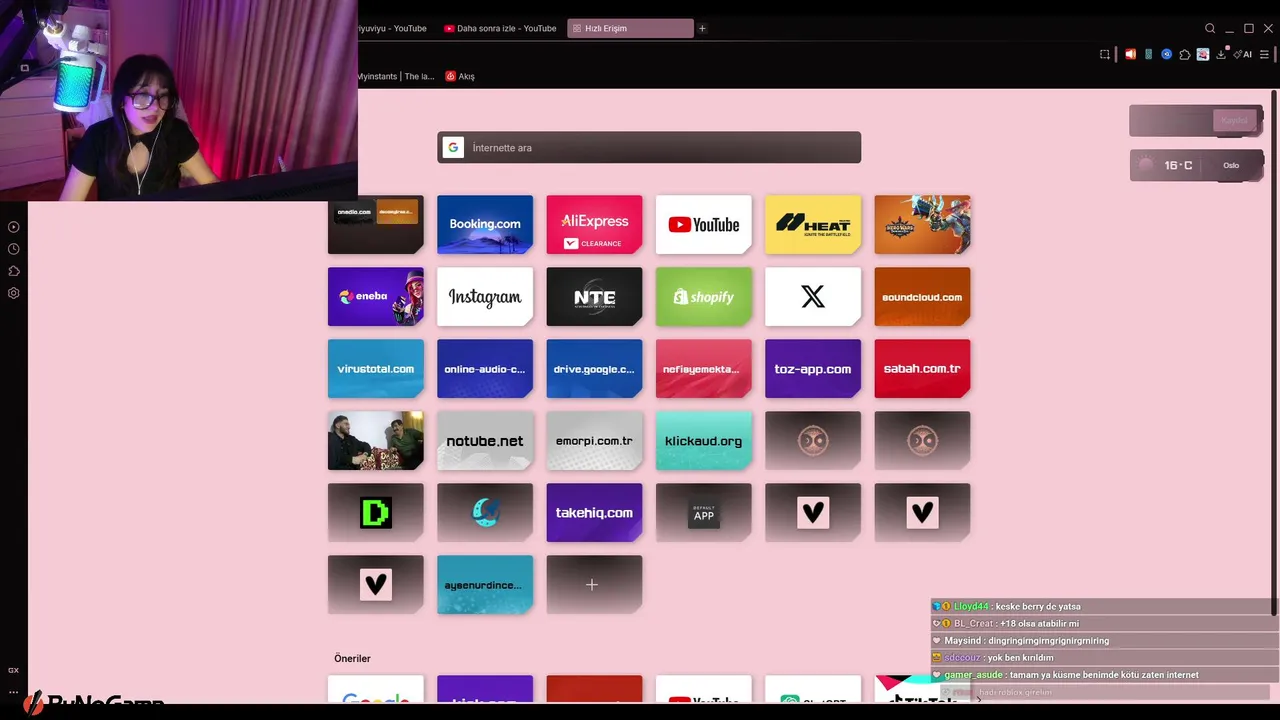Open the onedio speed dial folder
Viewport: 1280px width, 720px height.
[376, 224]
